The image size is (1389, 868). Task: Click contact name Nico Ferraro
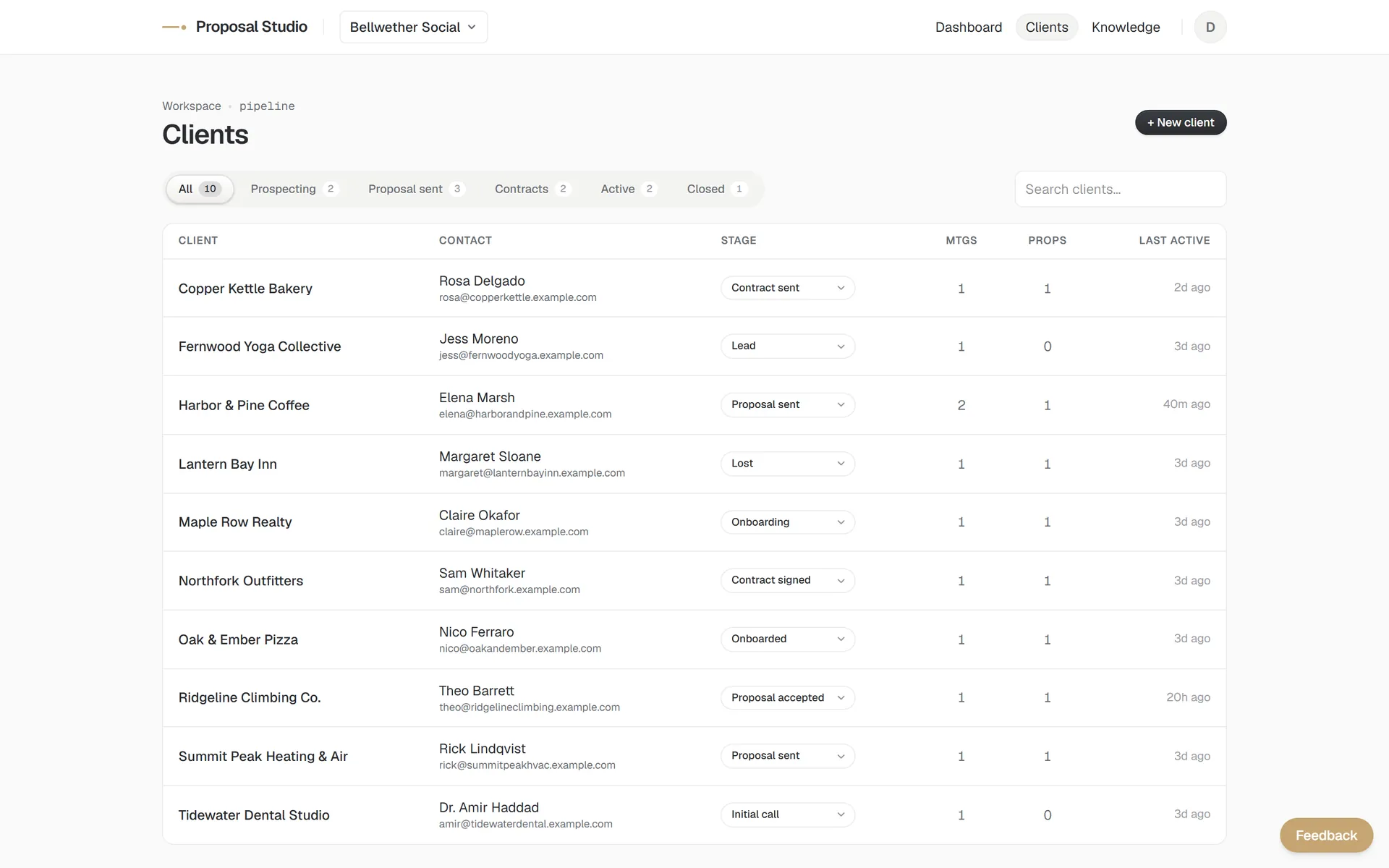click(476, 631)
